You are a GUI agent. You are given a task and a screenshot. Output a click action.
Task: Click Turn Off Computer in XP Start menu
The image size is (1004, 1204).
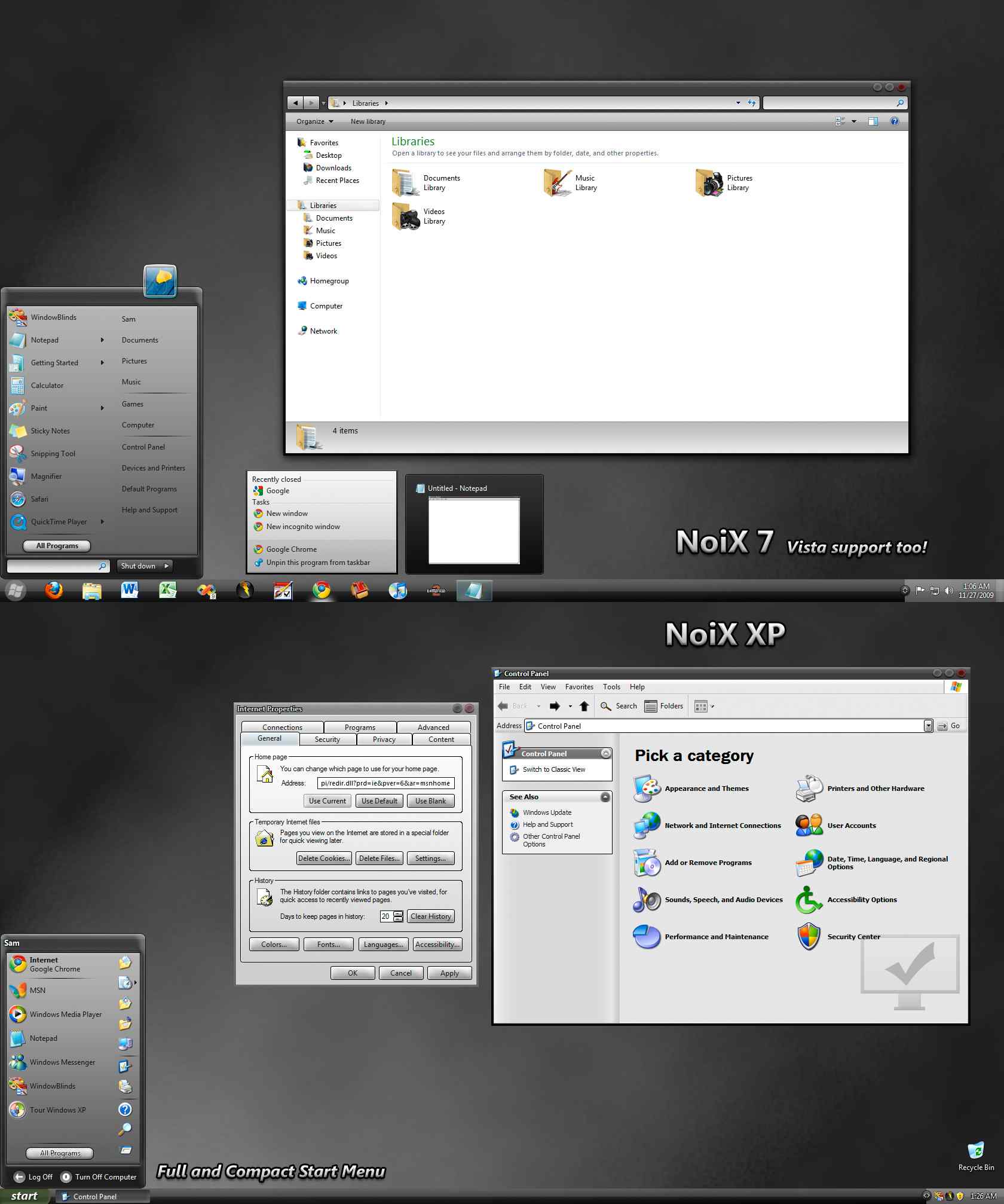(99, 1177)
